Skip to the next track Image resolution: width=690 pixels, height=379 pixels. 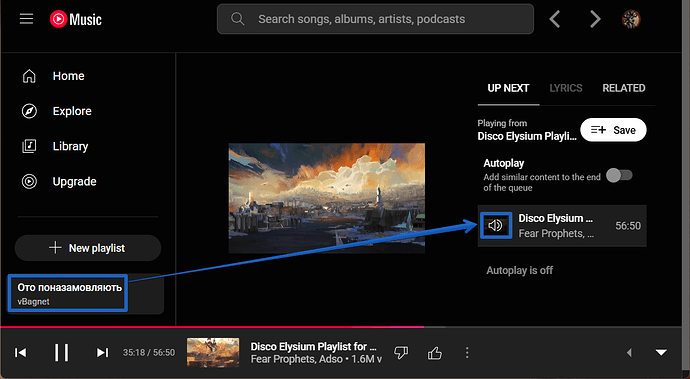[x=102, y=353]
